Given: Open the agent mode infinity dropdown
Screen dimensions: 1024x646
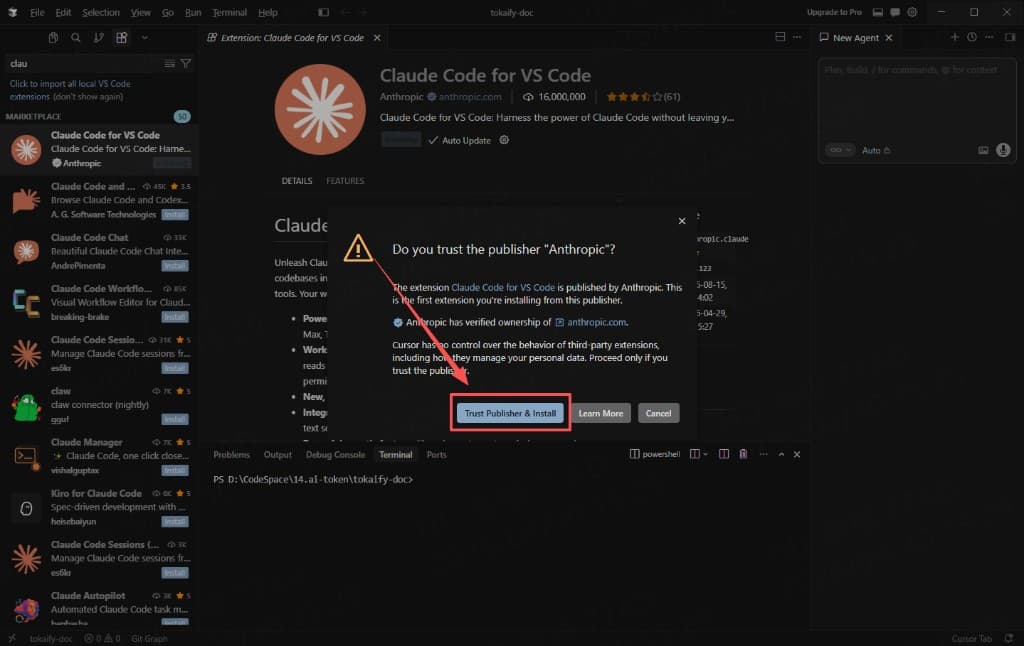Looking at the screenshot, I should [840, 150].
